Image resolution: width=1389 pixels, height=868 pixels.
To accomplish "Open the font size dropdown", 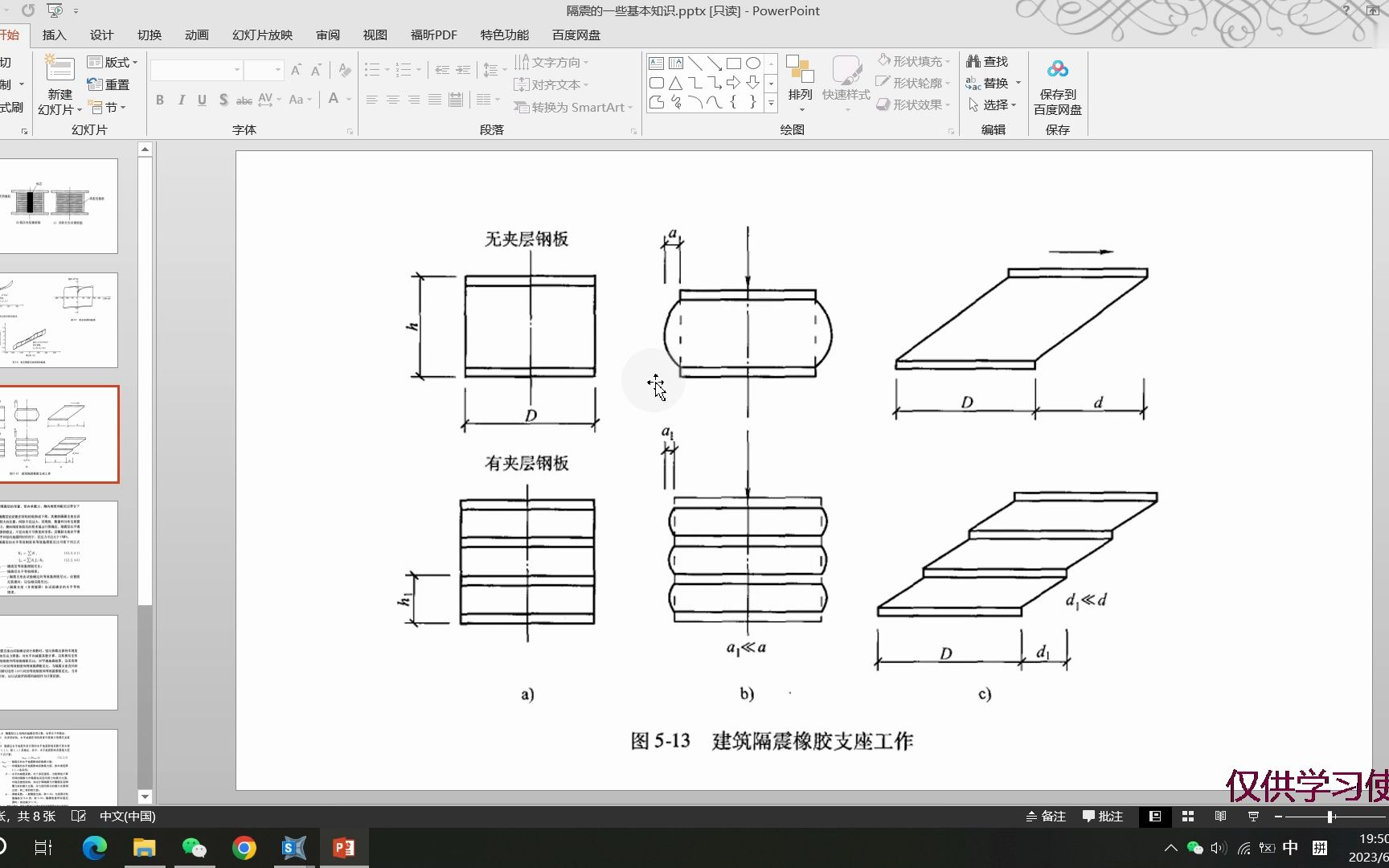I will coord(279,70).
